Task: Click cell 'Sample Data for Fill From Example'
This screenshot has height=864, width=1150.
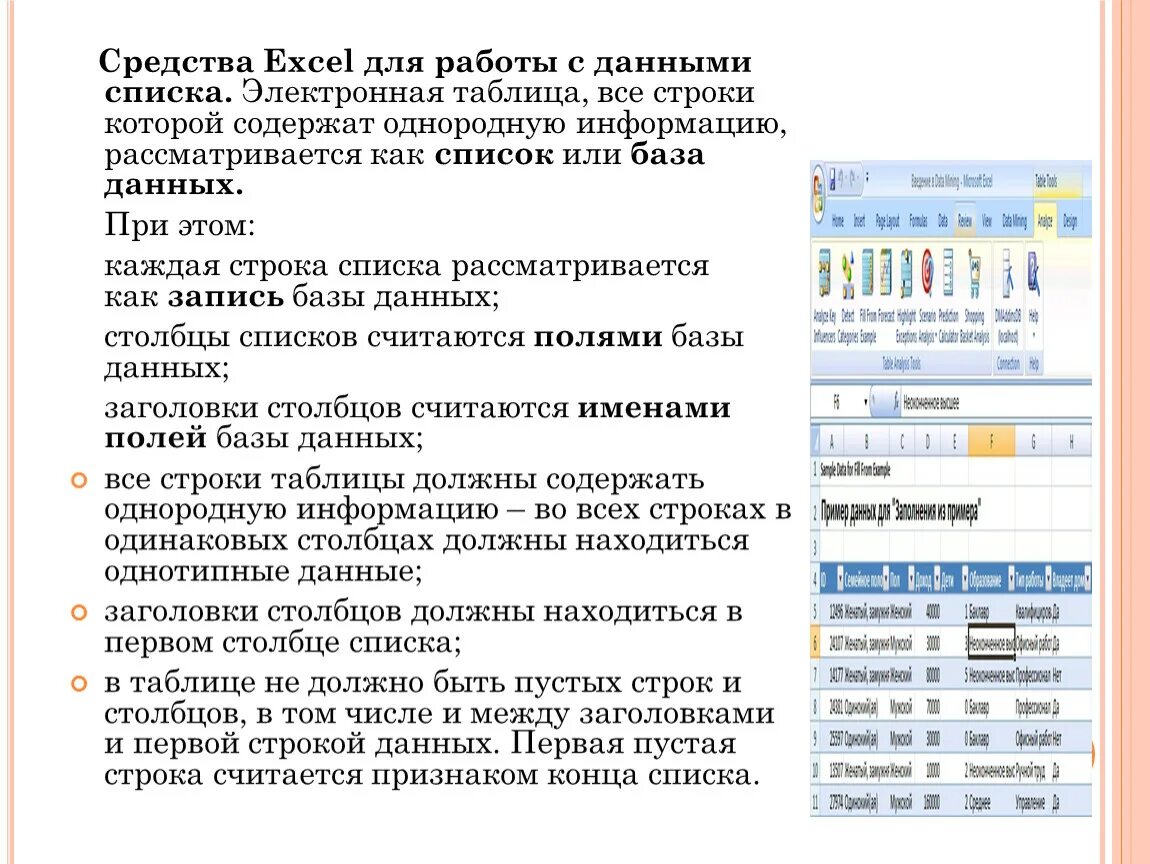Action: tap(855, 470)
